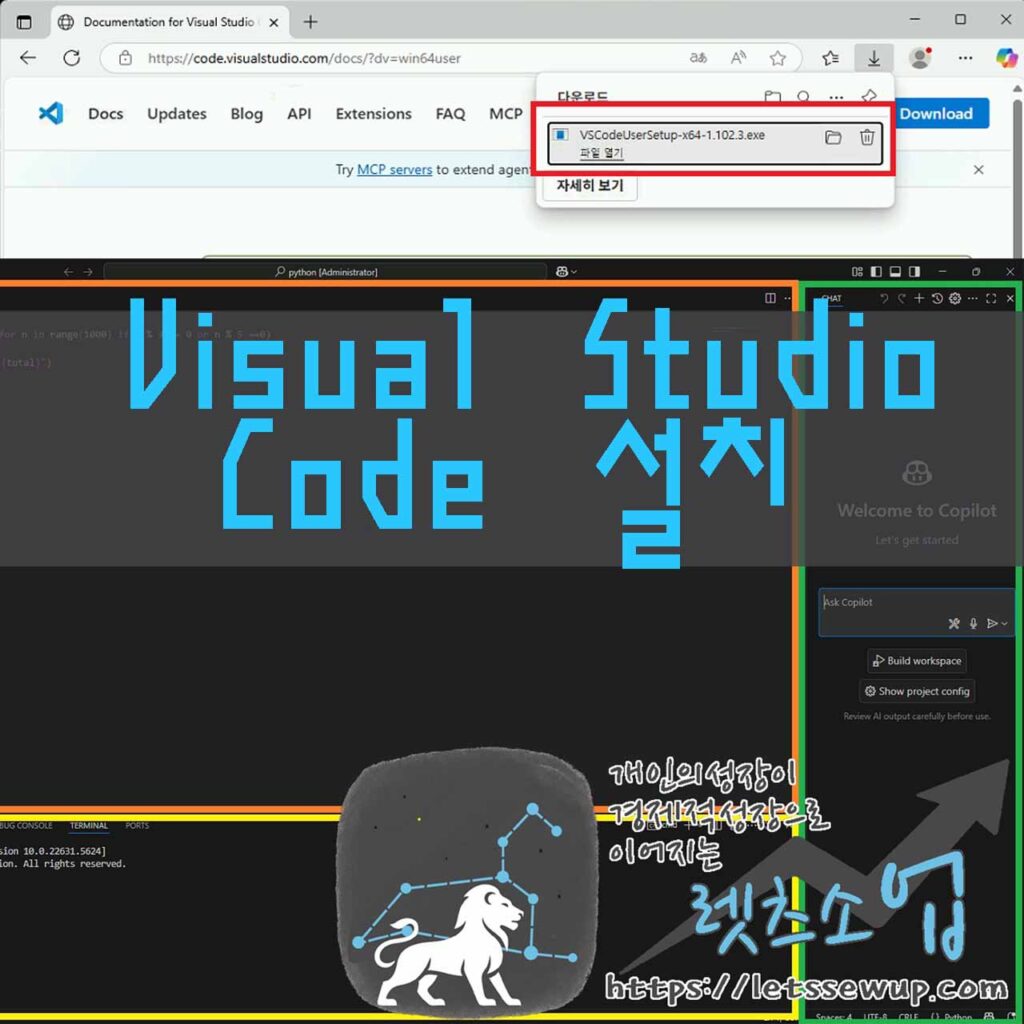
Task: Maximize the Copilot chat panel
Action: pos(991,298)
